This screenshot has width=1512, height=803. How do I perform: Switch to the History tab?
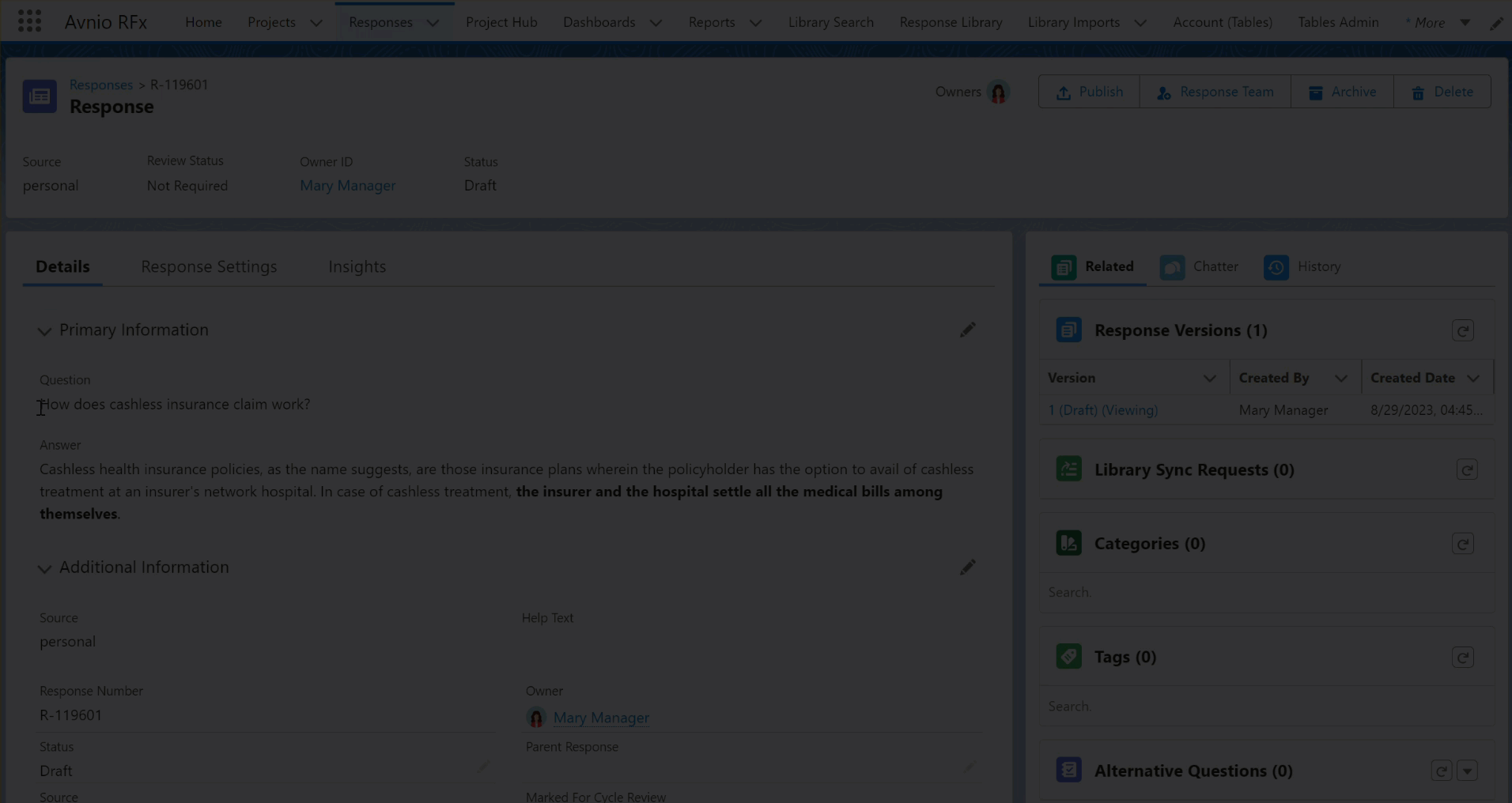(x=1302, y=267)
